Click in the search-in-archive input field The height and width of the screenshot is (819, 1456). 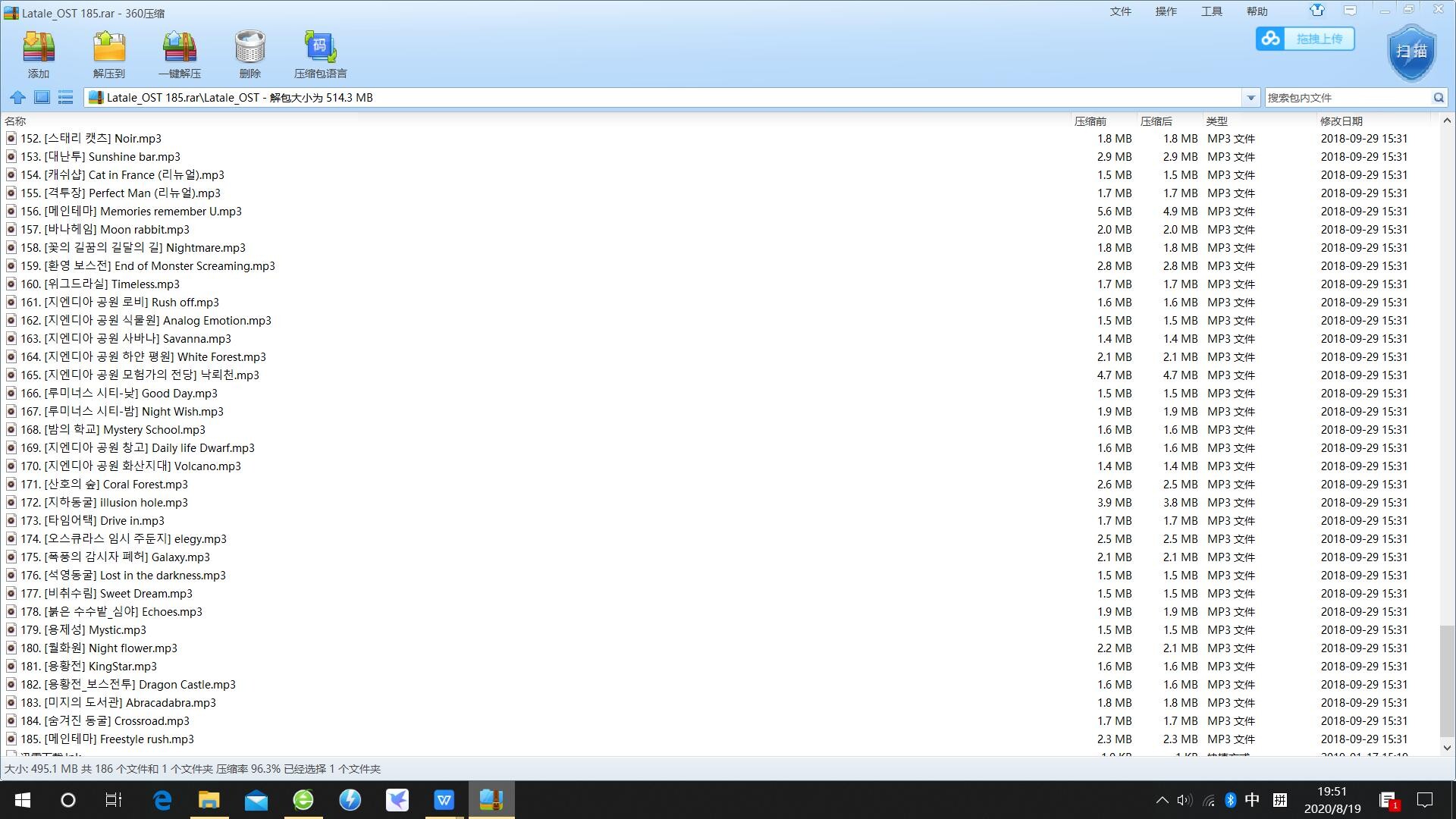pyautogui.click(x=1346, y=98)
